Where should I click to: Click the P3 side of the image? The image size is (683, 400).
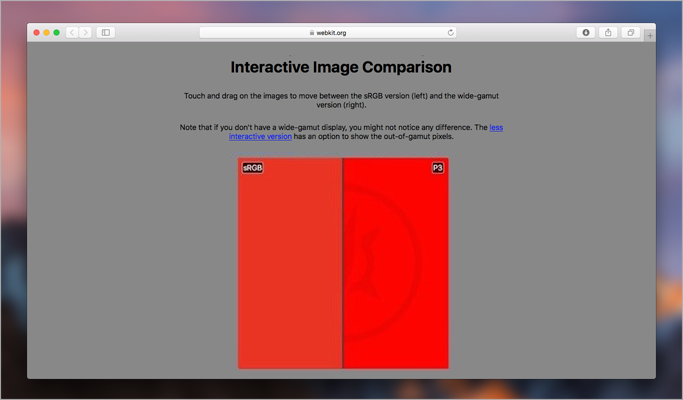pos(396,263)
